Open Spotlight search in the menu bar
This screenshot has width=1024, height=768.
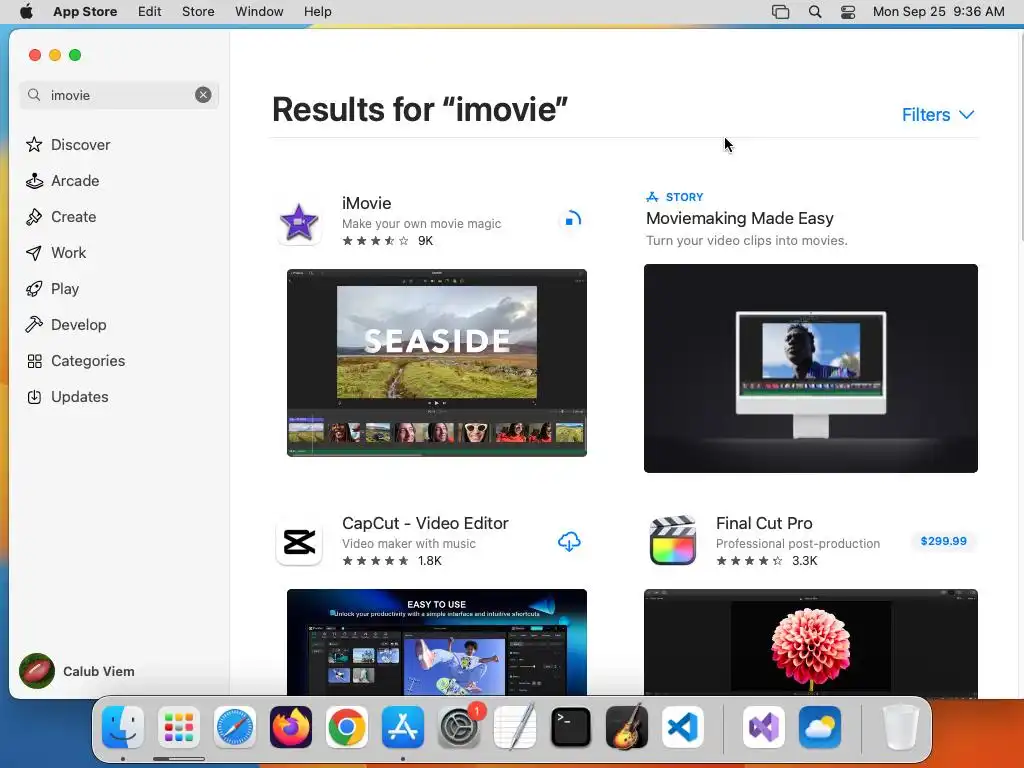(x=815, y=12)
